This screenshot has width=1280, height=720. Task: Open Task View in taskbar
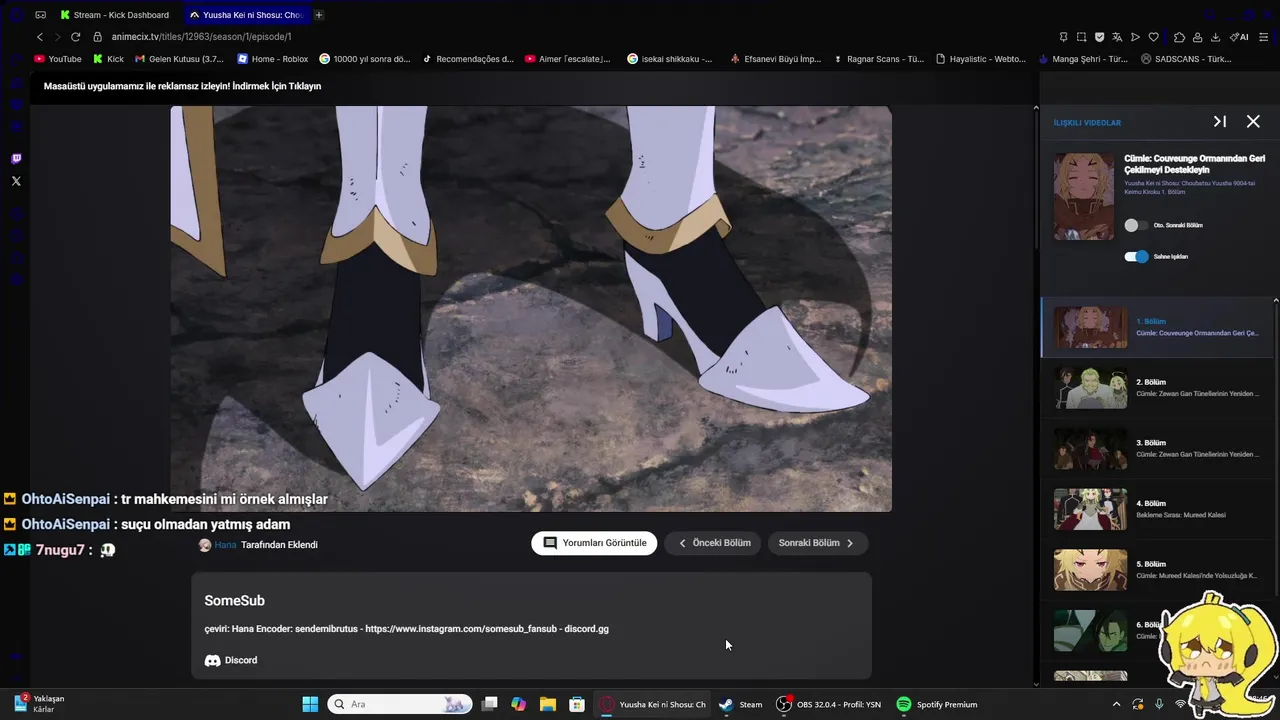click(x=489, y=704)
